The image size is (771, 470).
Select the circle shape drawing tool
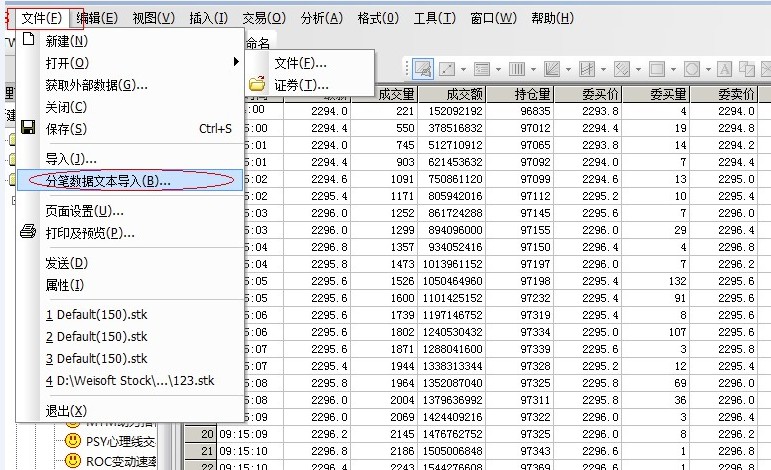(x=692, y=69)
